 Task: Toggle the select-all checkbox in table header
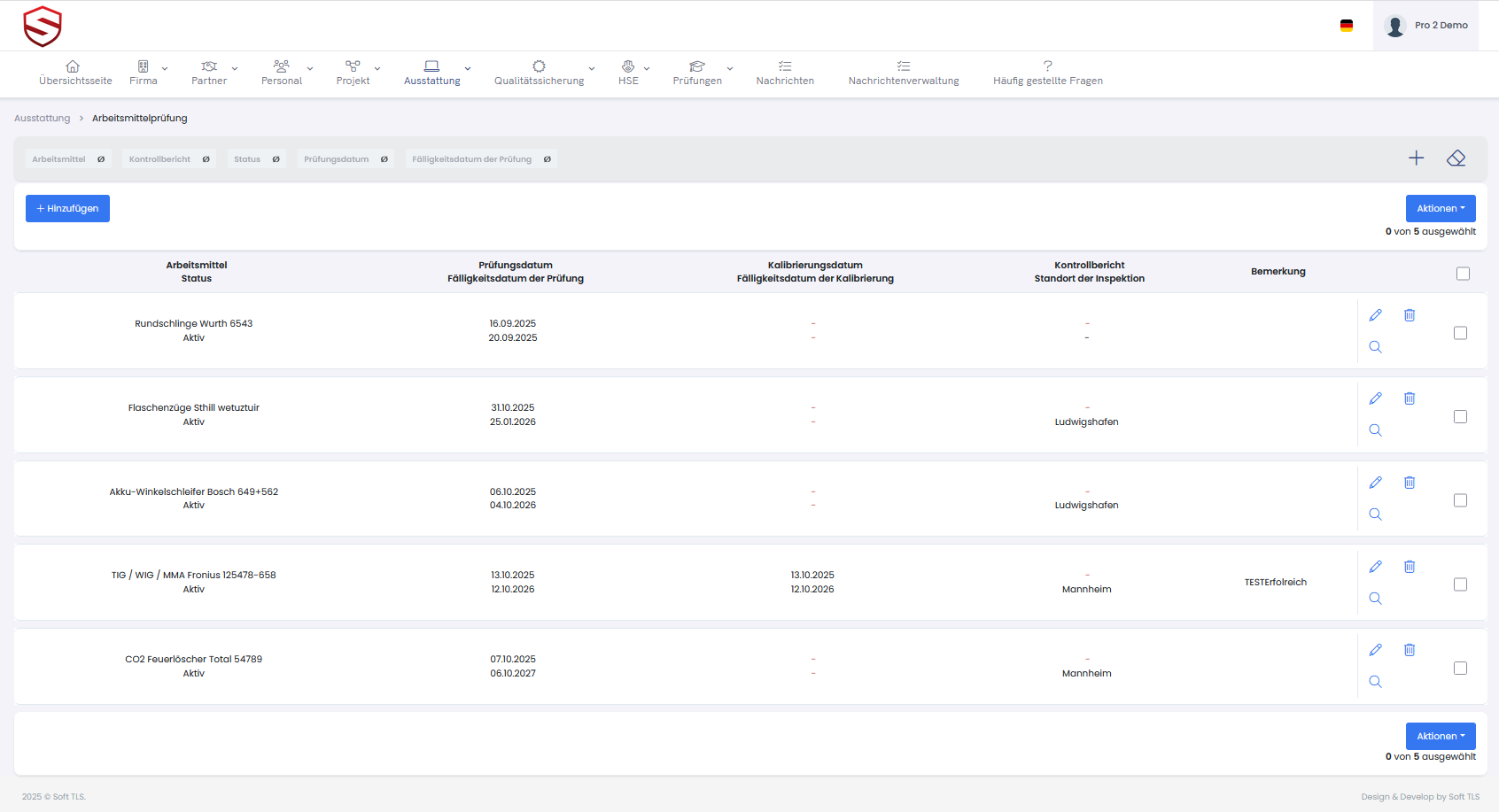[1463, 274]
